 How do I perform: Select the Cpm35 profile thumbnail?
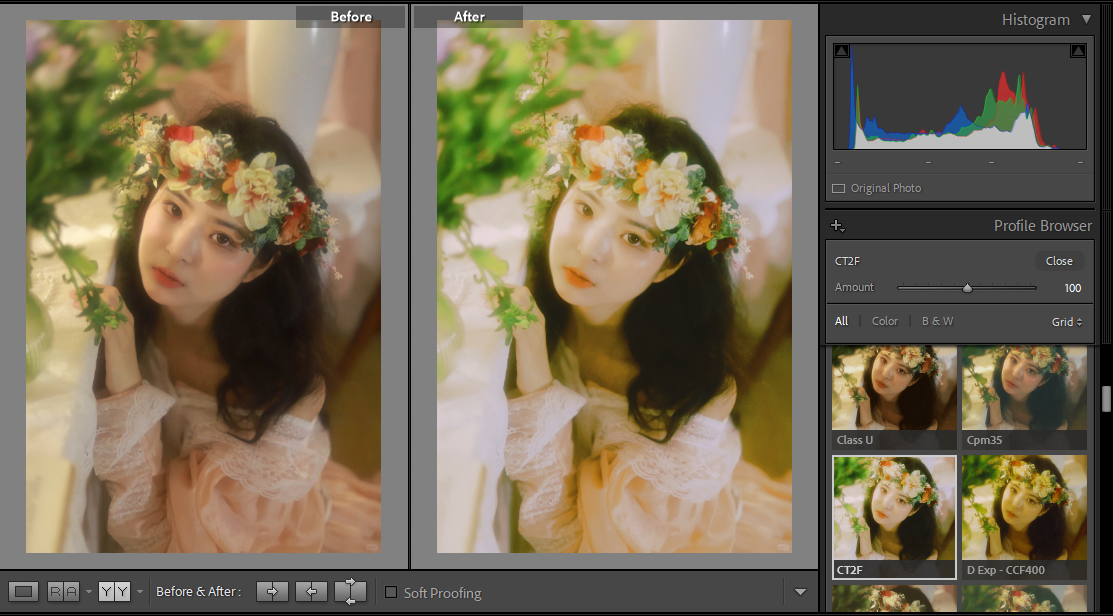pyautogui.click(x=1024, y=397)
